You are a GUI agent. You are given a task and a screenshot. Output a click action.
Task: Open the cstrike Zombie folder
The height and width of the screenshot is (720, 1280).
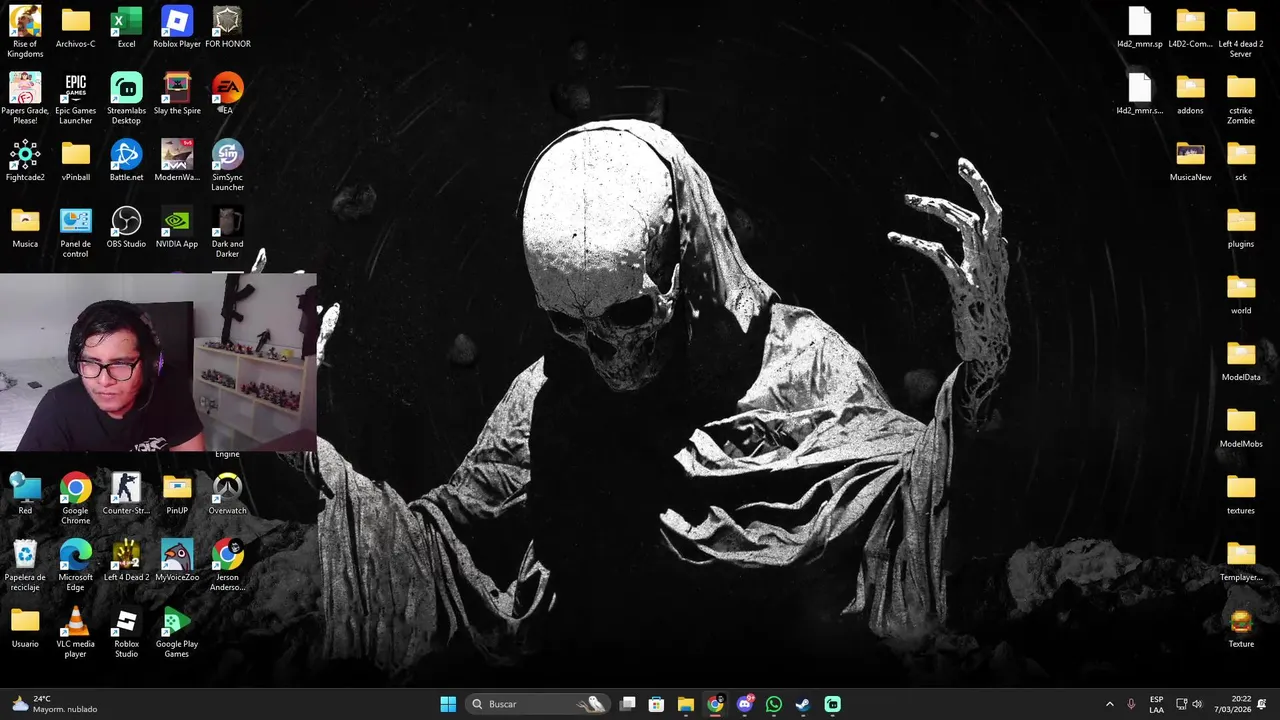(x=1241, y=98)
